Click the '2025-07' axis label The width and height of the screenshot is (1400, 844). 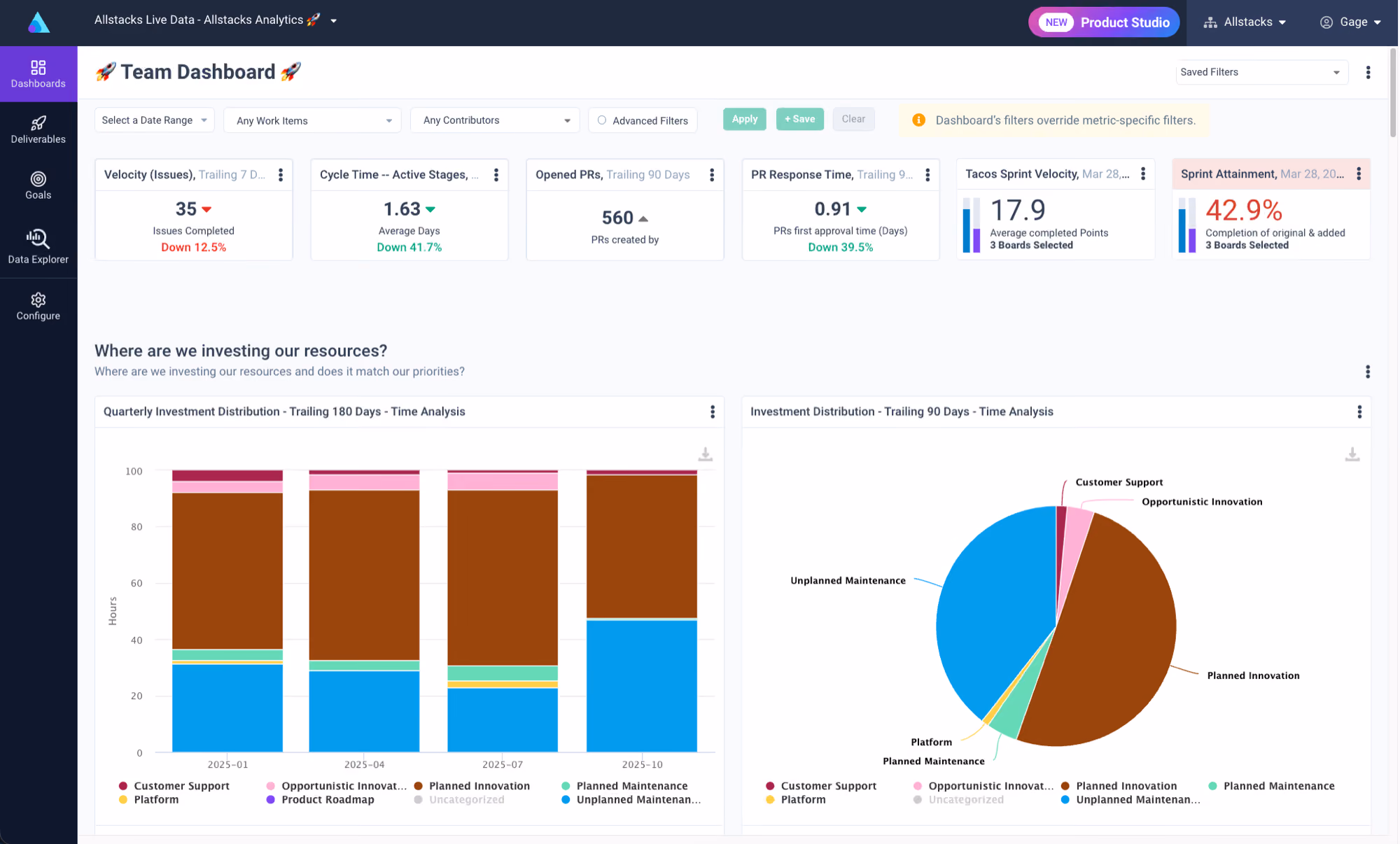(x=503, y=764)
